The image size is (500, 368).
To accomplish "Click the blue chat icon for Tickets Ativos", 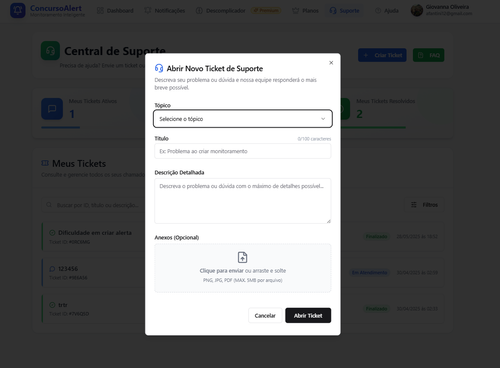I will (52, 109).
